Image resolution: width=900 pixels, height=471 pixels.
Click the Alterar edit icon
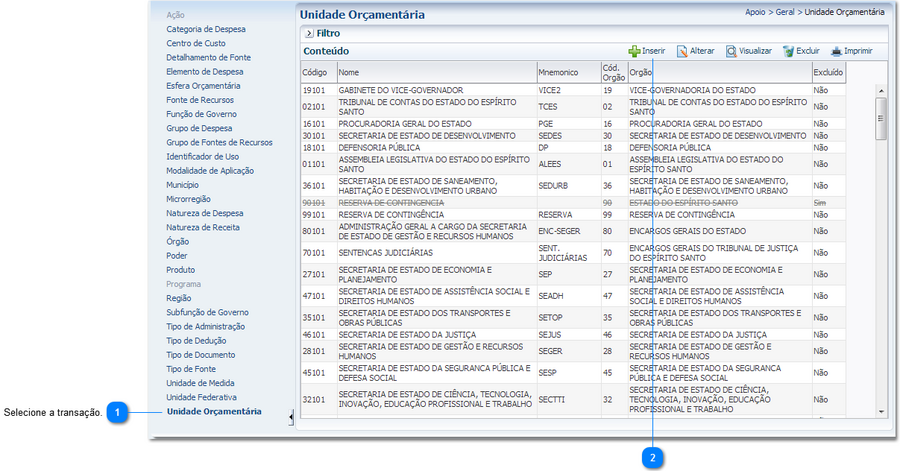[x=682, y=51]
